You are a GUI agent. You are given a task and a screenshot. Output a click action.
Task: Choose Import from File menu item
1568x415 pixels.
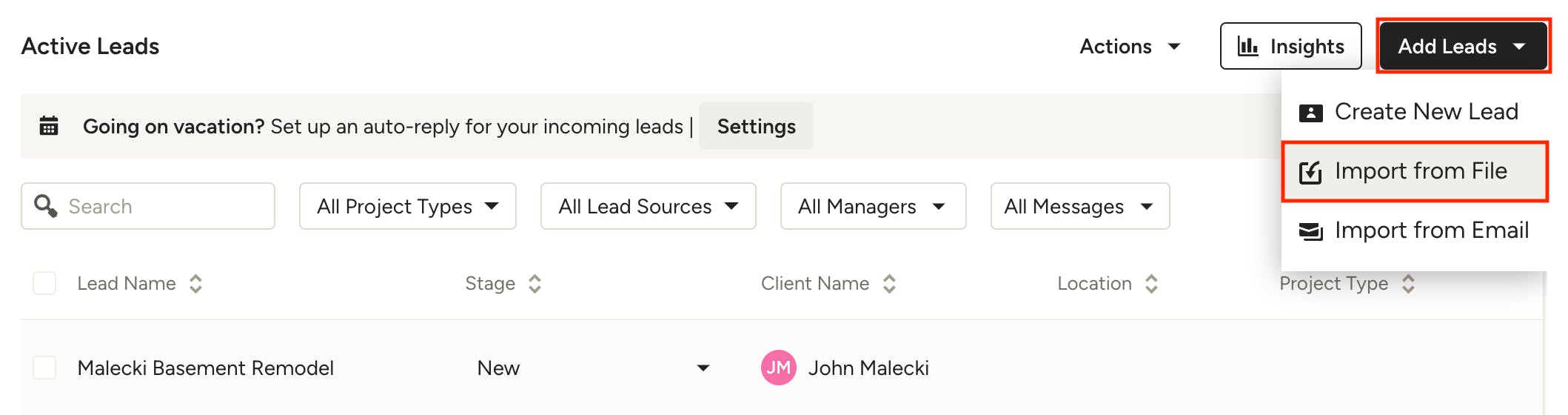(x=1415, y=171)
